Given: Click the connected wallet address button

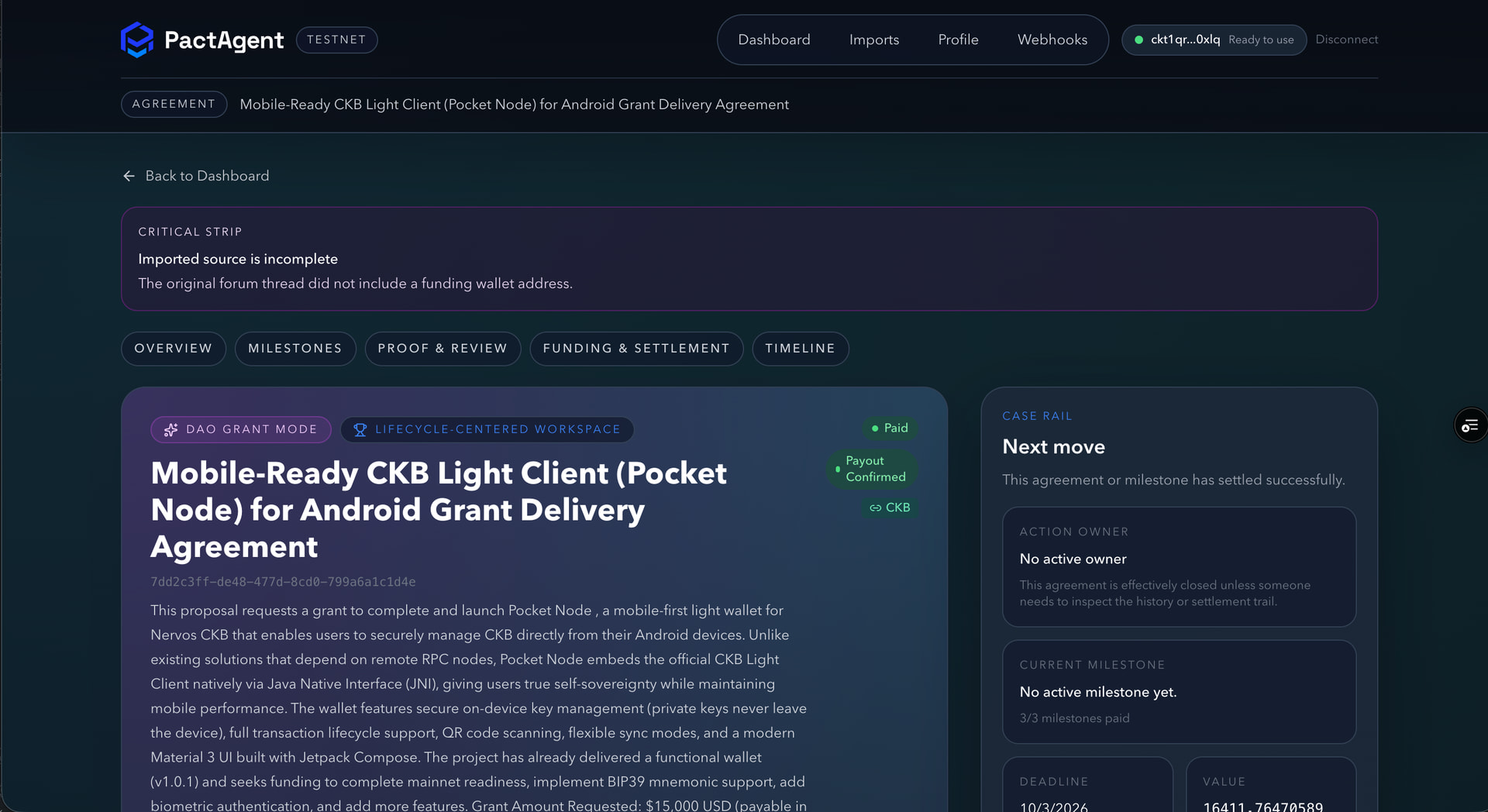Looking at the screenshot, I should (1214, 40).
